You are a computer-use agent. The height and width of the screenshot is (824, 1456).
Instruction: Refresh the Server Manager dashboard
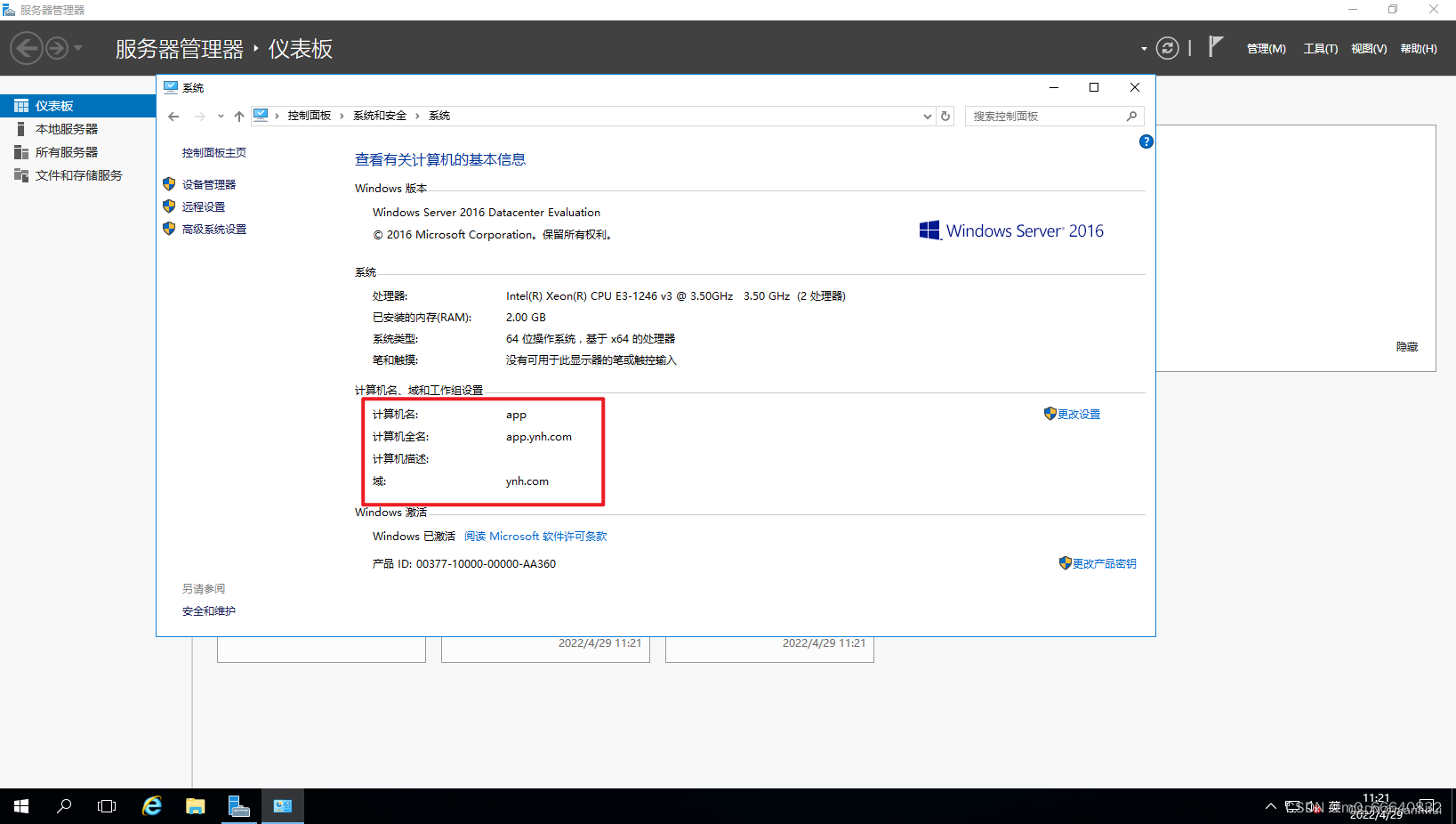tap(1167, 48)
